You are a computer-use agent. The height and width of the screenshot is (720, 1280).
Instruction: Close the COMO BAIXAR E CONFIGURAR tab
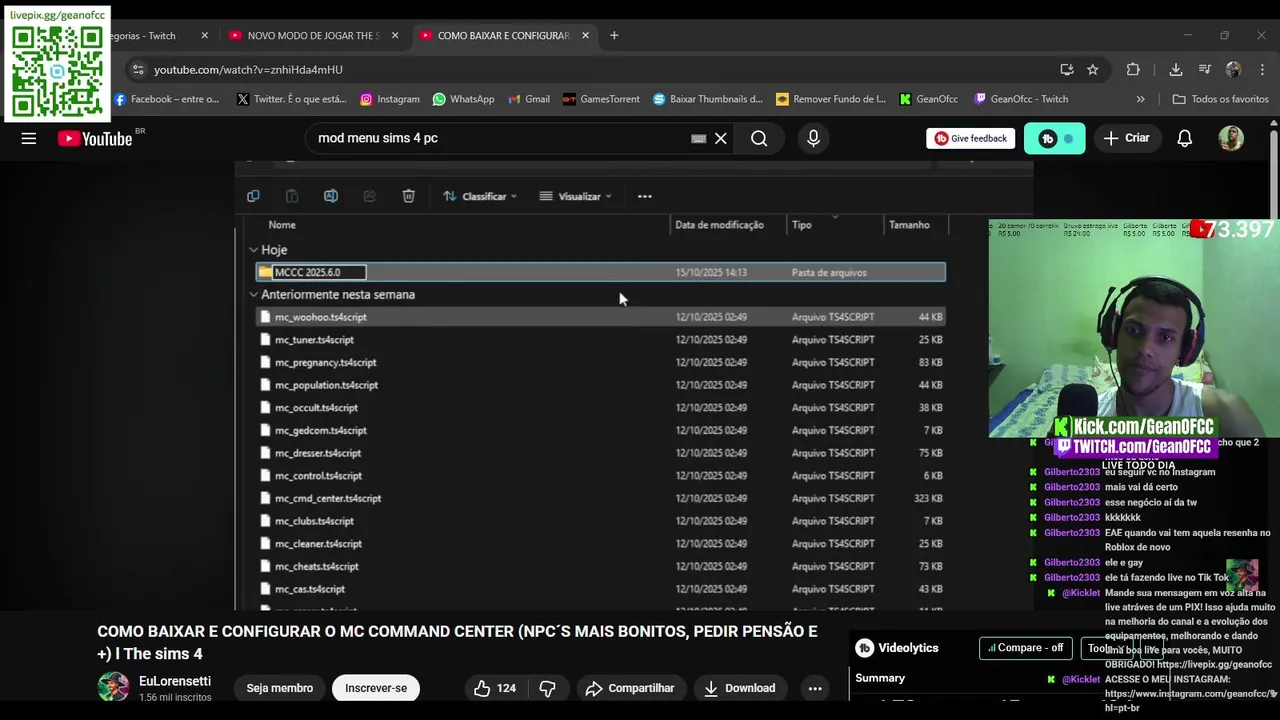[x=585, y=35]
